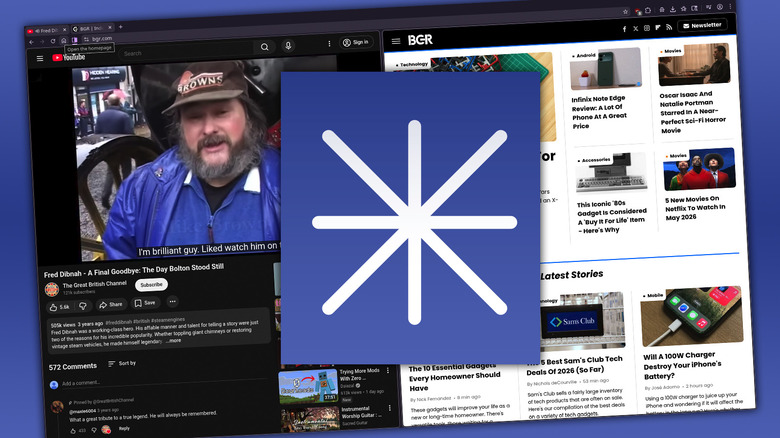Image resolution: width=780 pixels, height=438 pixels.
Task: Close the BGR browser tab
Action: (x=110, y=27)
